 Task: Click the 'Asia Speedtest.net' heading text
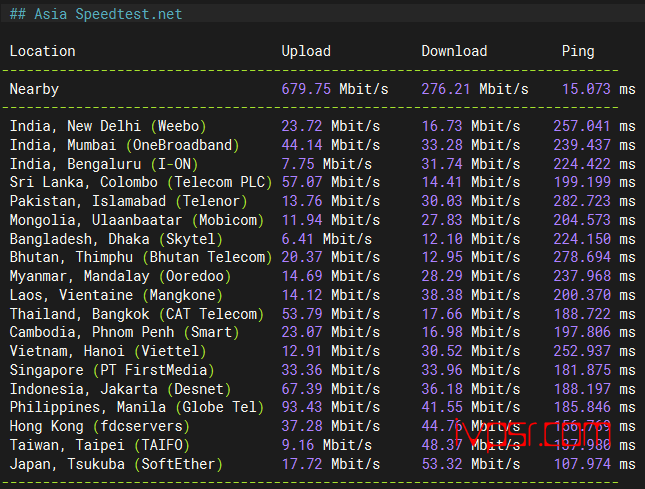pos(108,14)
